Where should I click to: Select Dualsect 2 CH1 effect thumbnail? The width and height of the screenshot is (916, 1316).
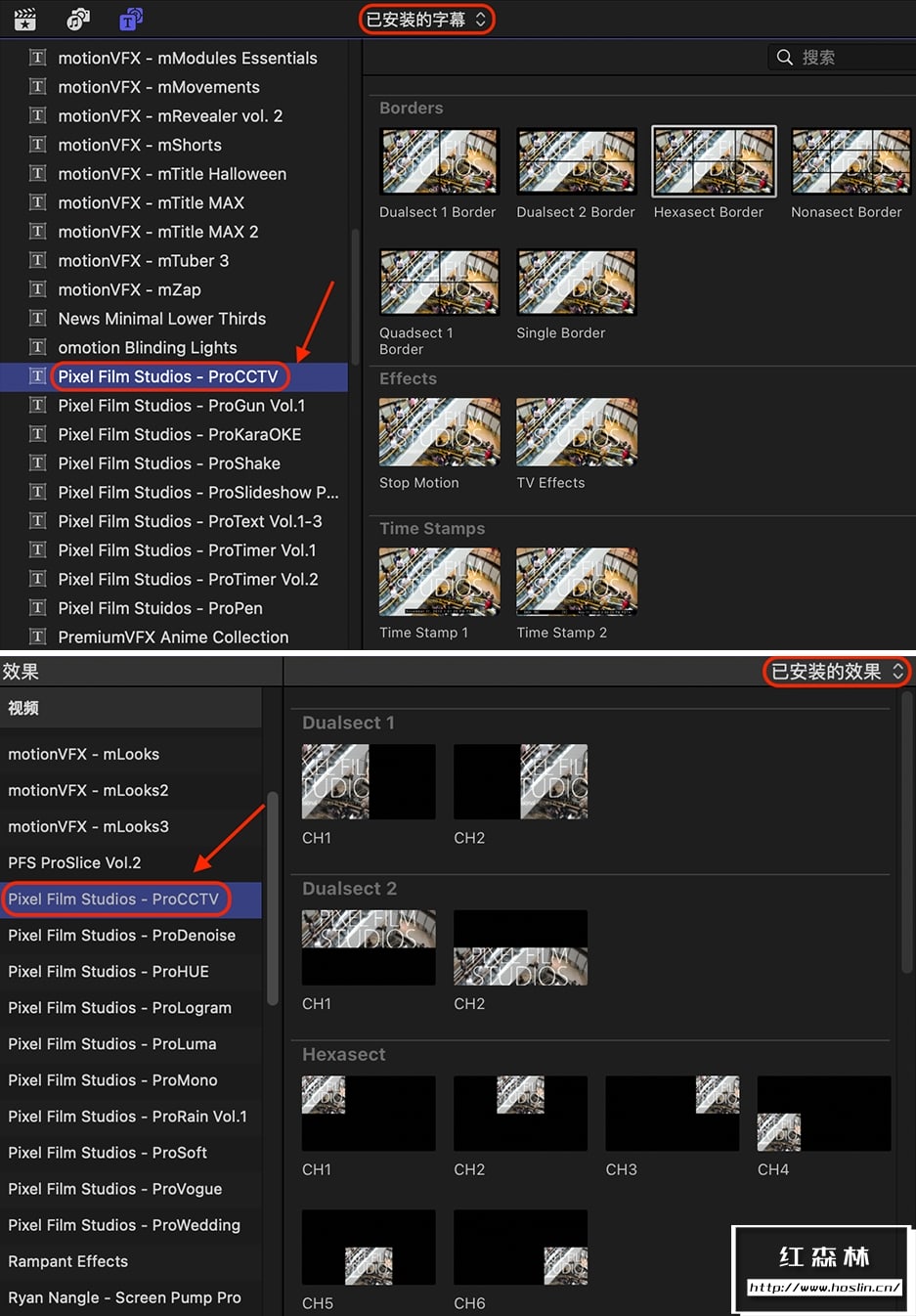[369, 947]
